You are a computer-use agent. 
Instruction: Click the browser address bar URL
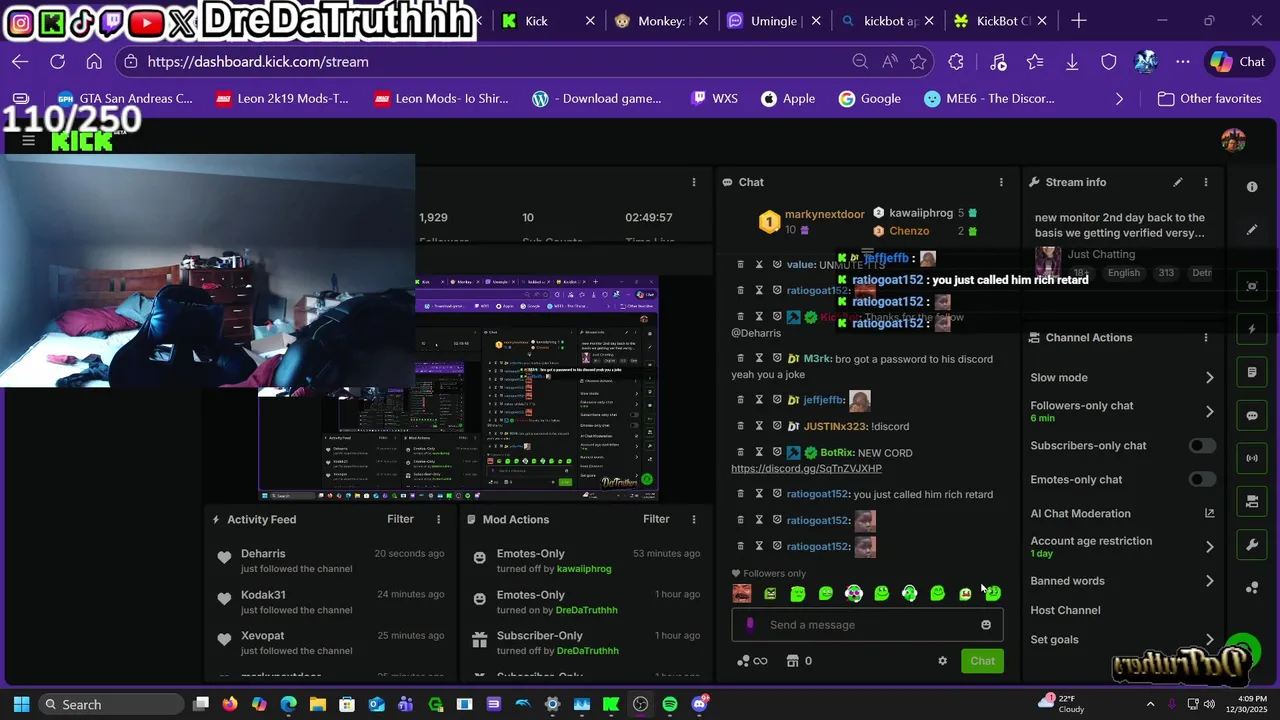(x=258, y=61)
